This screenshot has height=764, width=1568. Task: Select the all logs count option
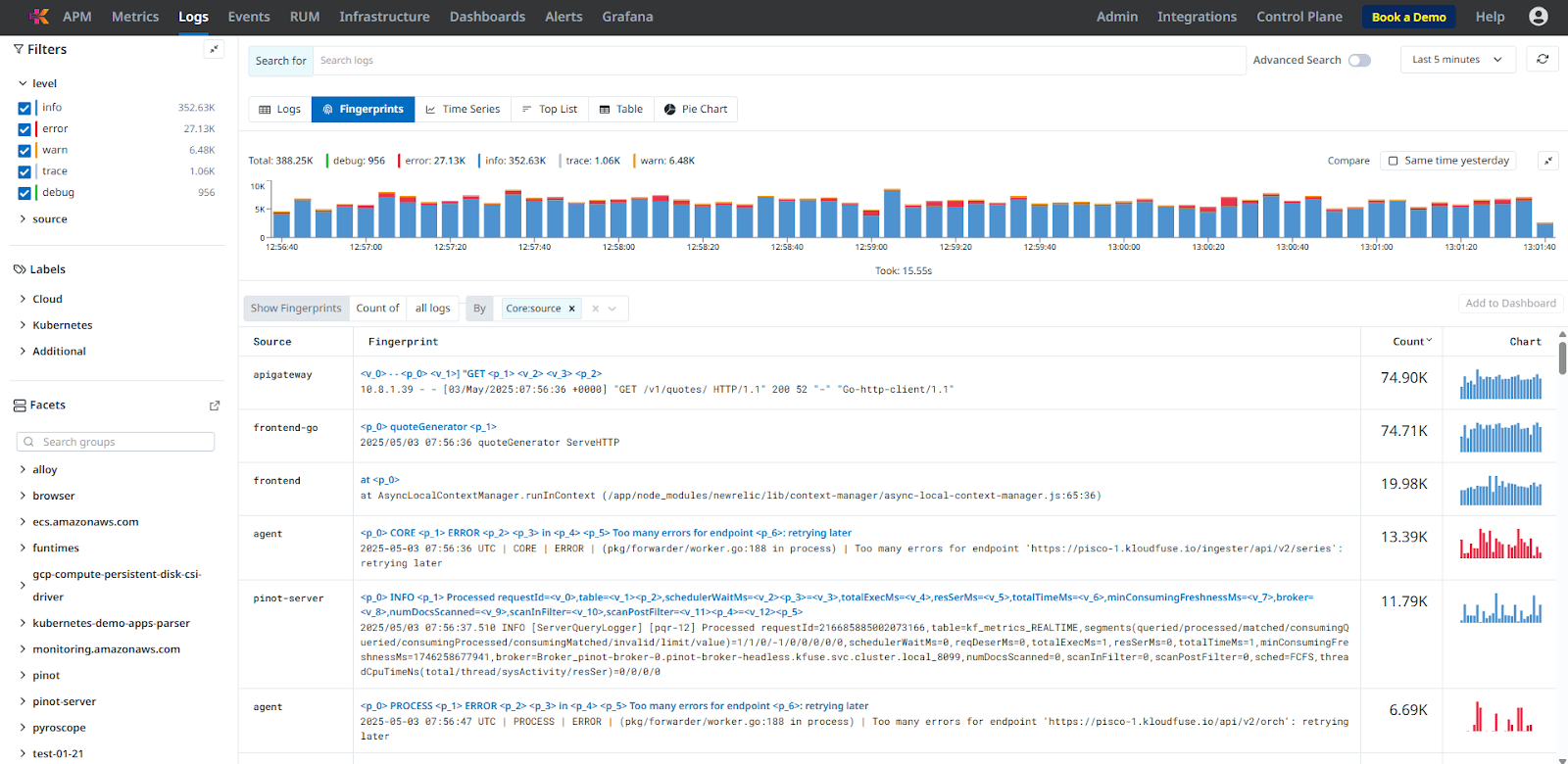433,309
